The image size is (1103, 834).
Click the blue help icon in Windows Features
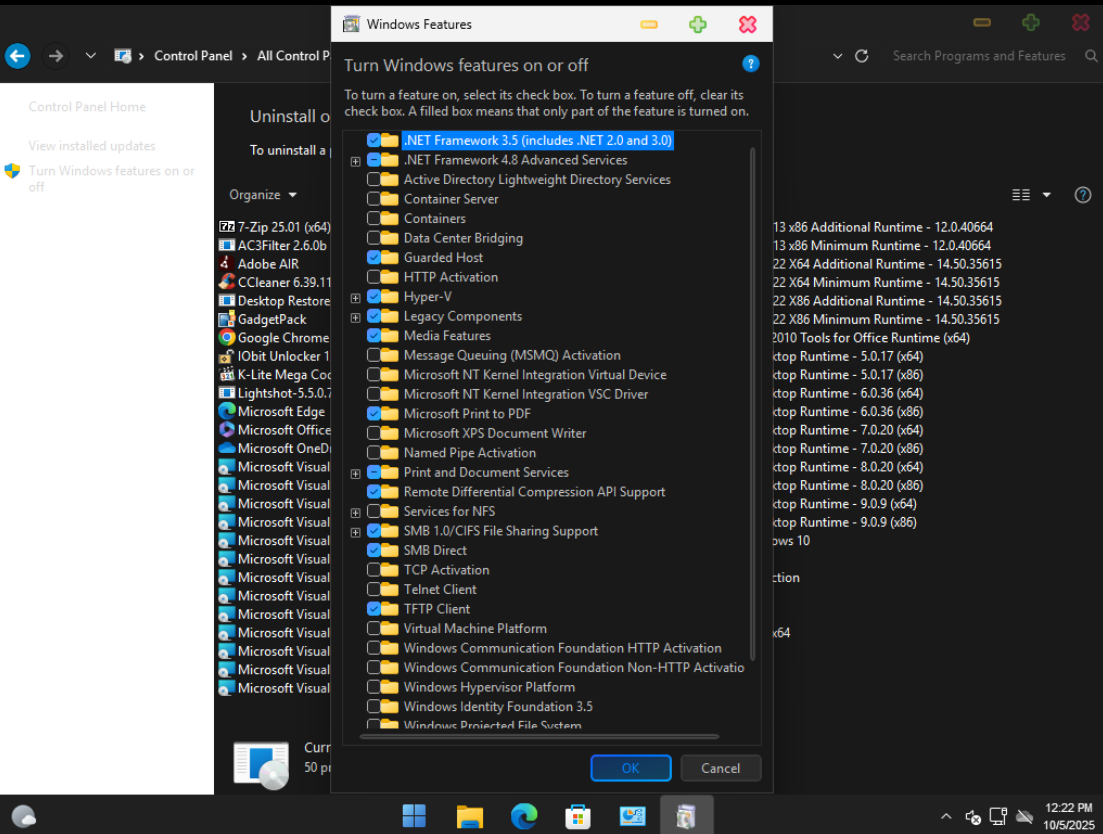point(751,64)
